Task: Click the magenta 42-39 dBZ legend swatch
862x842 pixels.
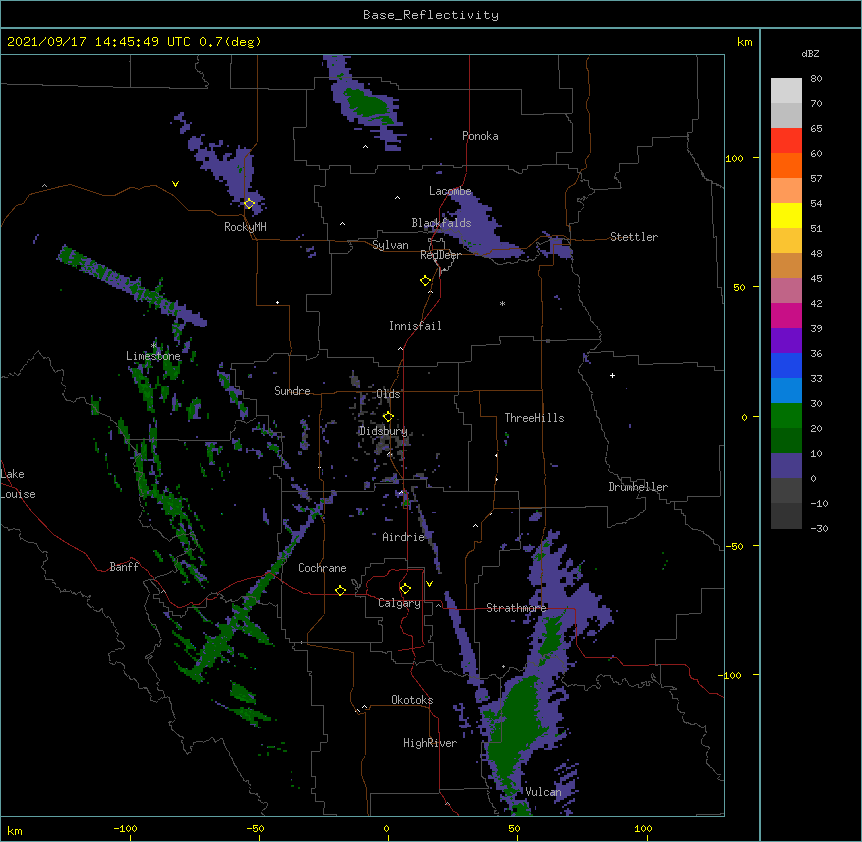Action: [x=786, y=315]
